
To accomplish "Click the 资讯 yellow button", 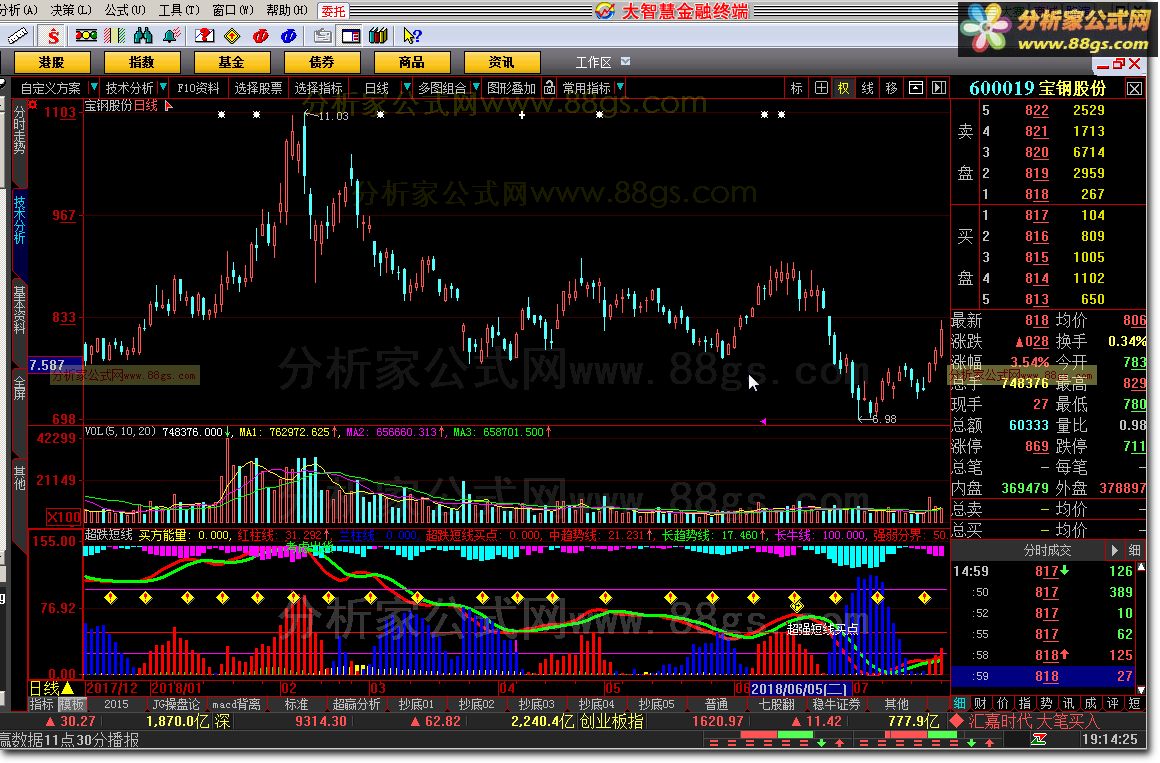I will tap(502, 62).
